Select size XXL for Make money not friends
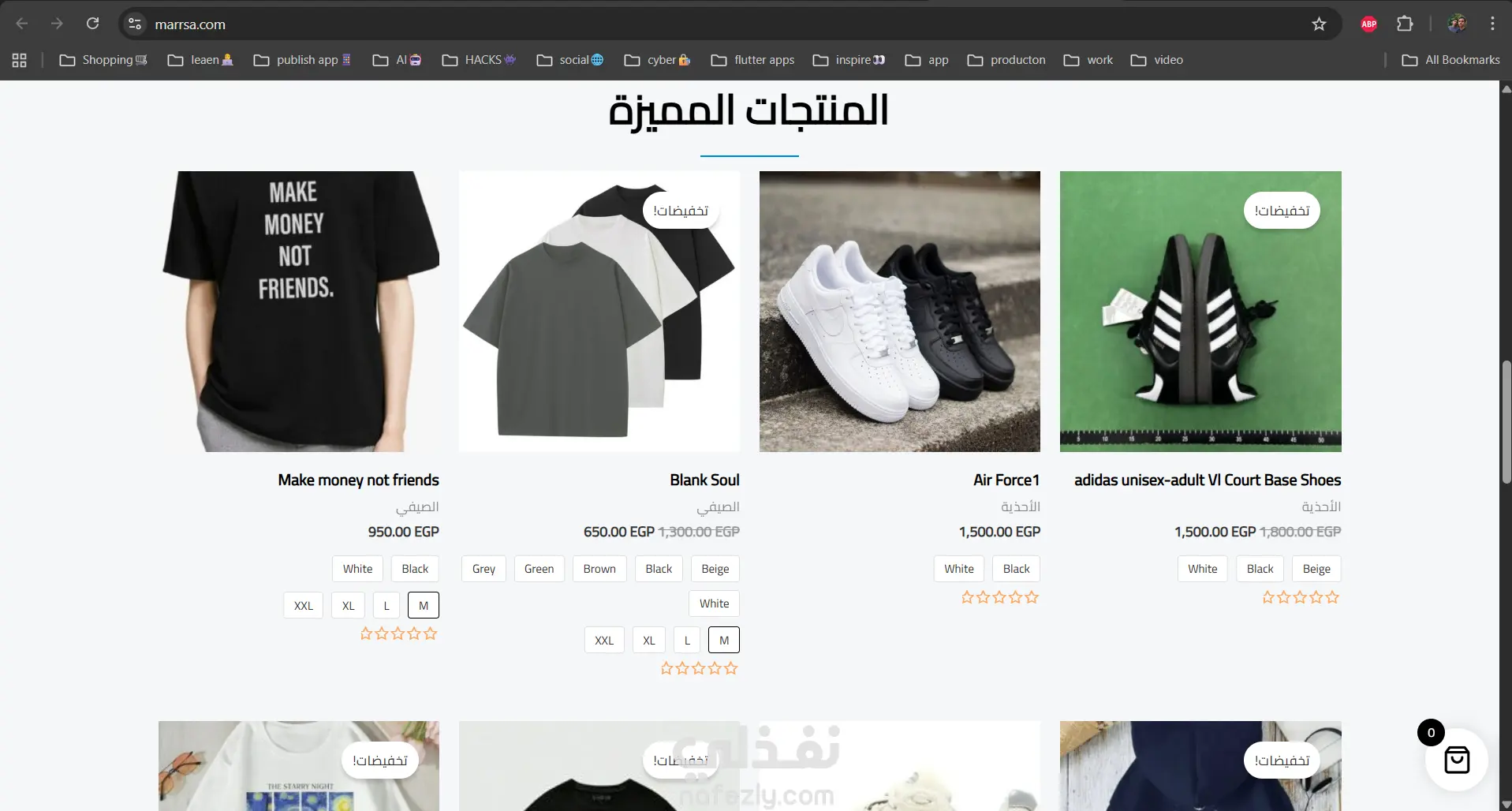 pyautogui.click(x=304, y=605)
